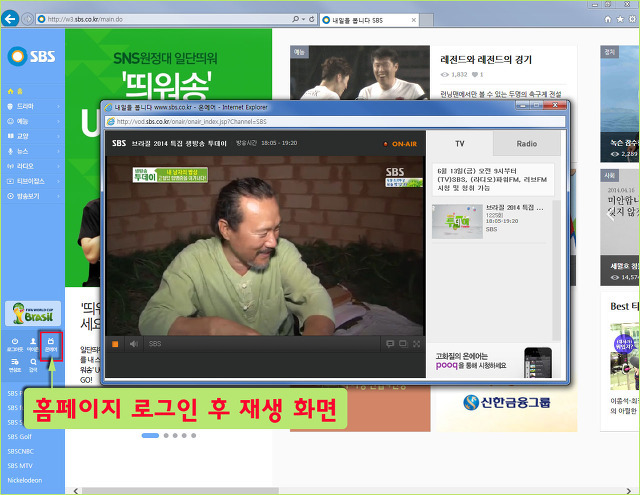Open browser settings gear icon
Image resolution: width=640 pixels, height=495 pixels.
(x=632, y=19)
